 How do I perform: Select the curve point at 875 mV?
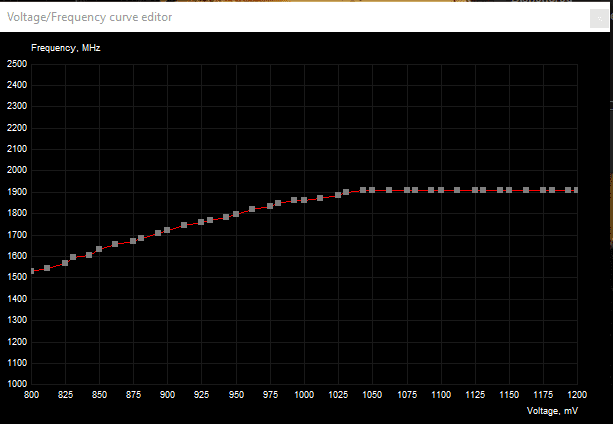point(133,241)
